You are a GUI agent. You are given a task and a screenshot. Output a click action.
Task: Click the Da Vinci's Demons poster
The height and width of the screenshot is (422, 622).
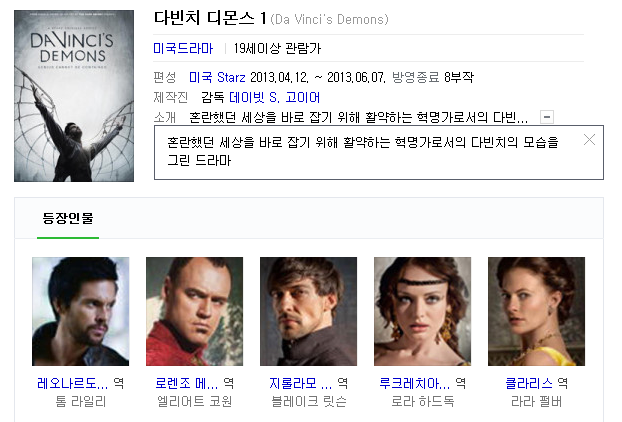[x=74, y=96]
